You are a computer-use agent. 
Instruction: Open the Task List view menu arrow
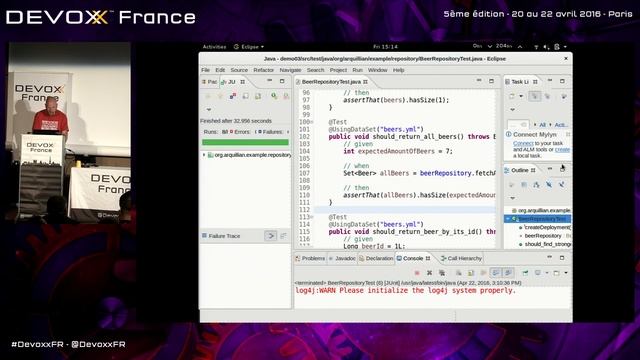(x=513, y=109)
